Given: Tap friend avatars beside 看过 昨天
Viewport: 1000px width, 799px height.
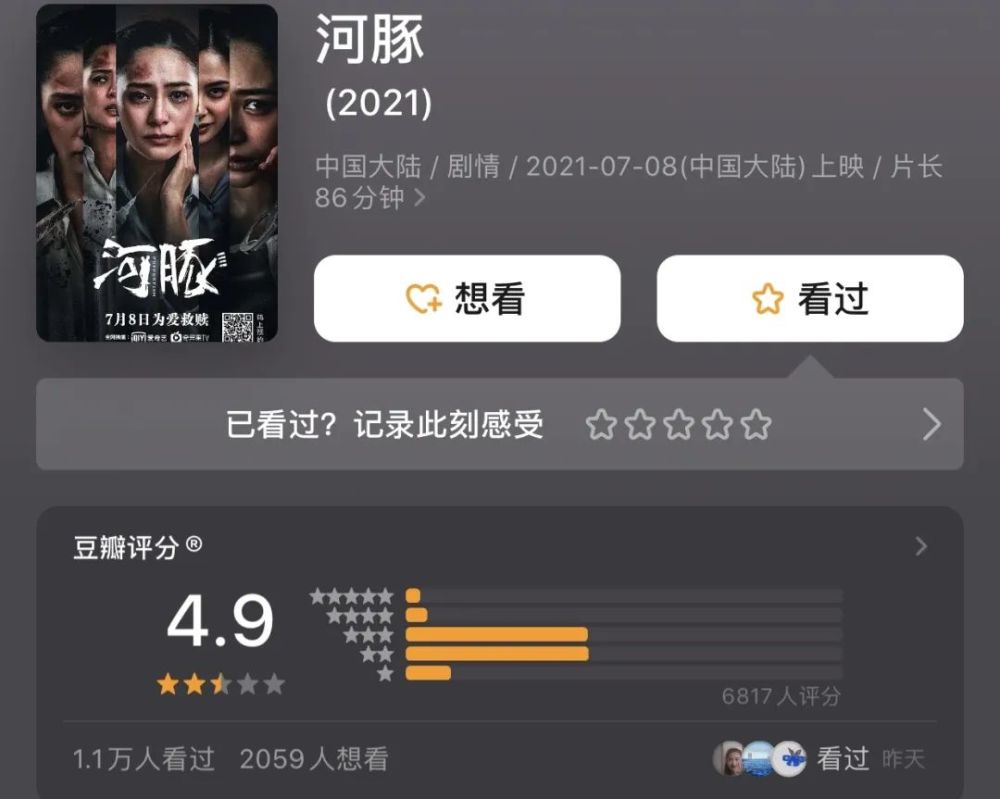Looking at the screenshot, I should pos(759,759).
